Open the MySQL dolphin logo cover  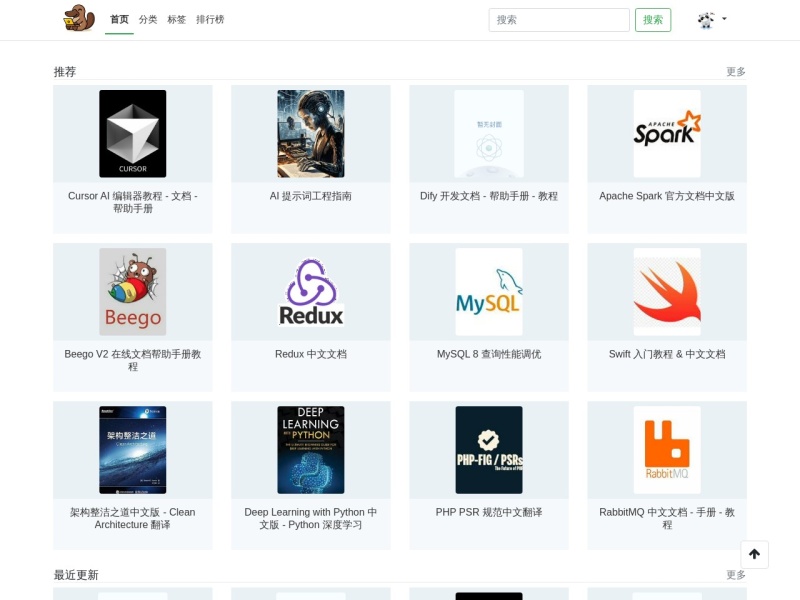[x=489, y=292]
